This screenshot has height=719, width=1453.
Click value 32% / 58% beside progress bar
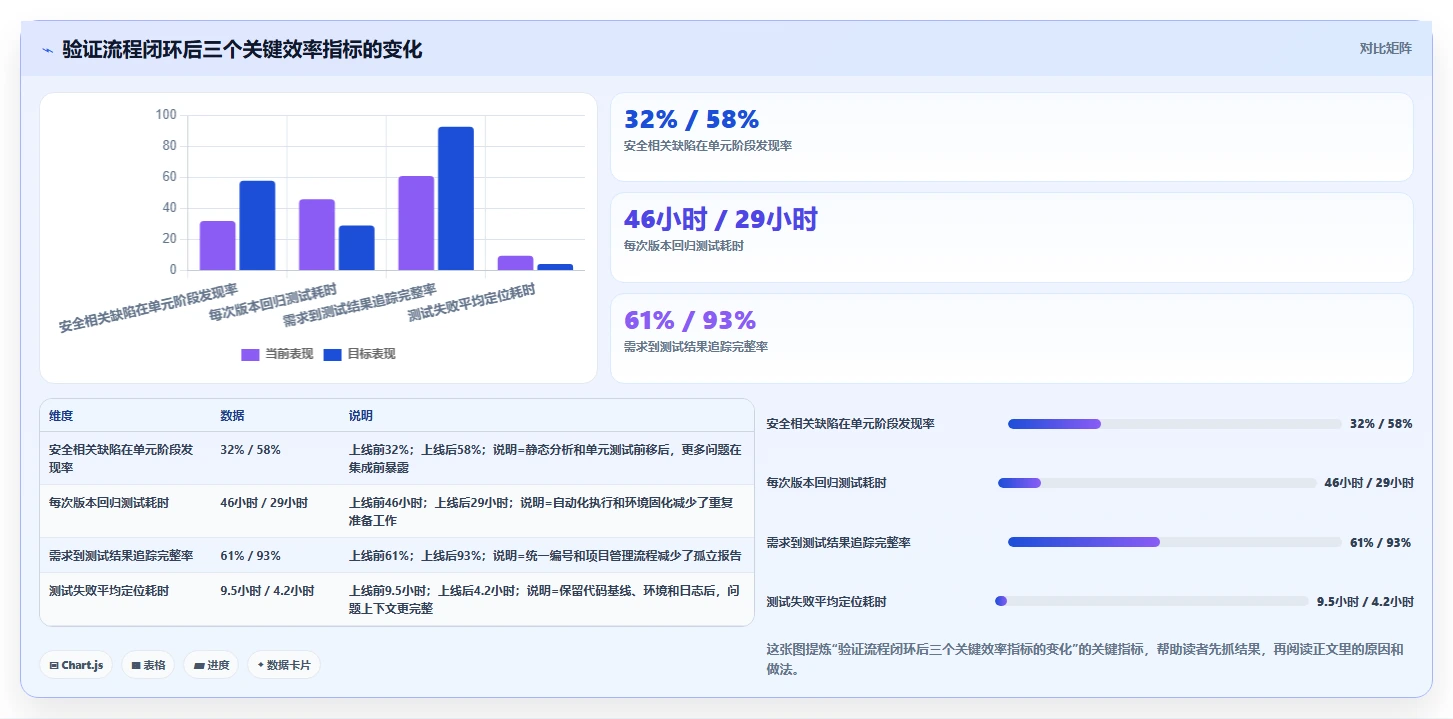point(1381,424)
